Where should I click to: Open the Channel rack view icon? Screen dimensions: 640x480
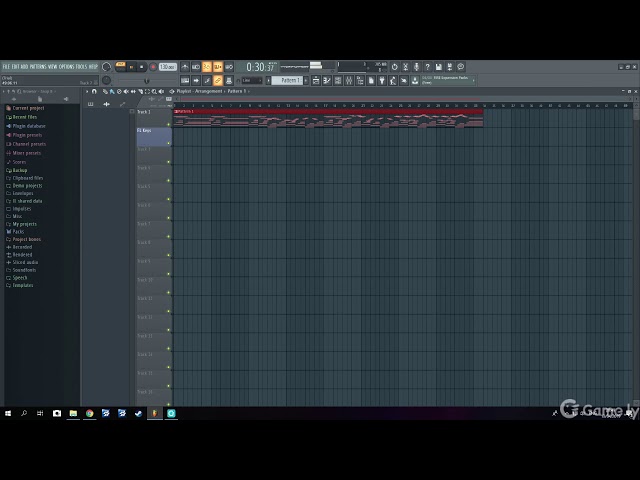338,80
